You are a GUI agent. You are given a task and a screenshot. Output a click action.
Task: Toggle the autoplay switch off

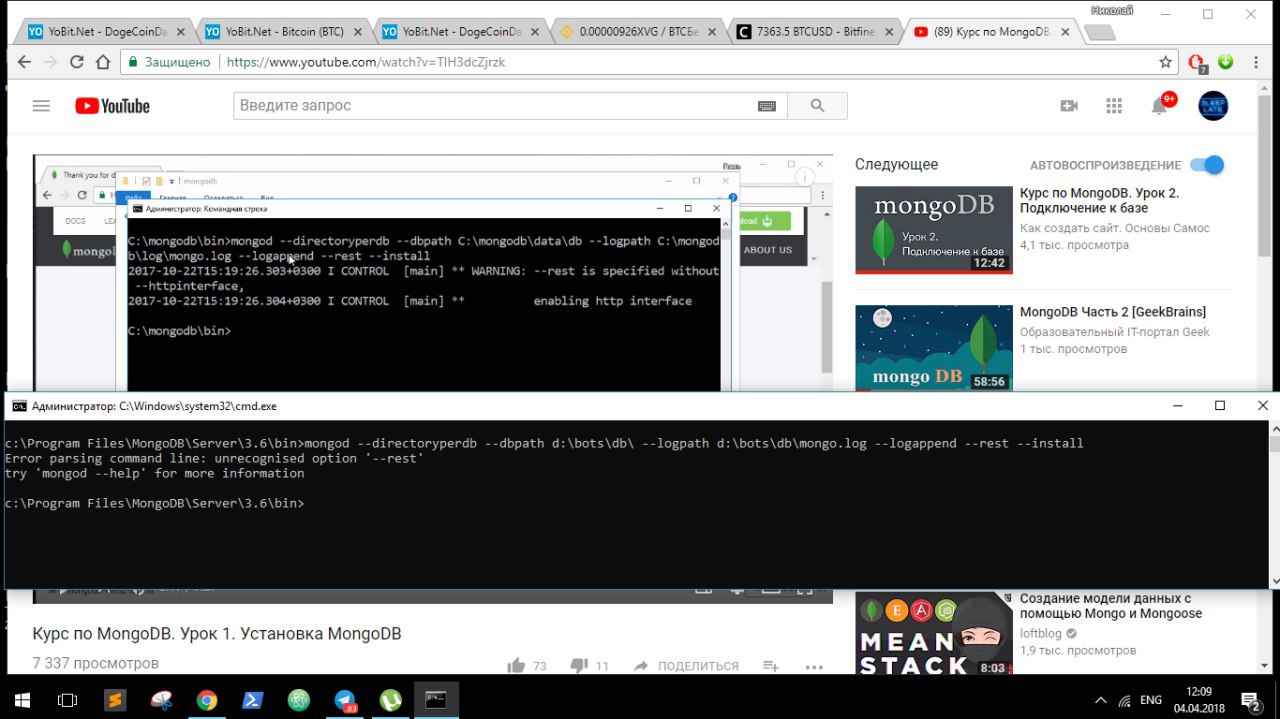coord(1208,165)
